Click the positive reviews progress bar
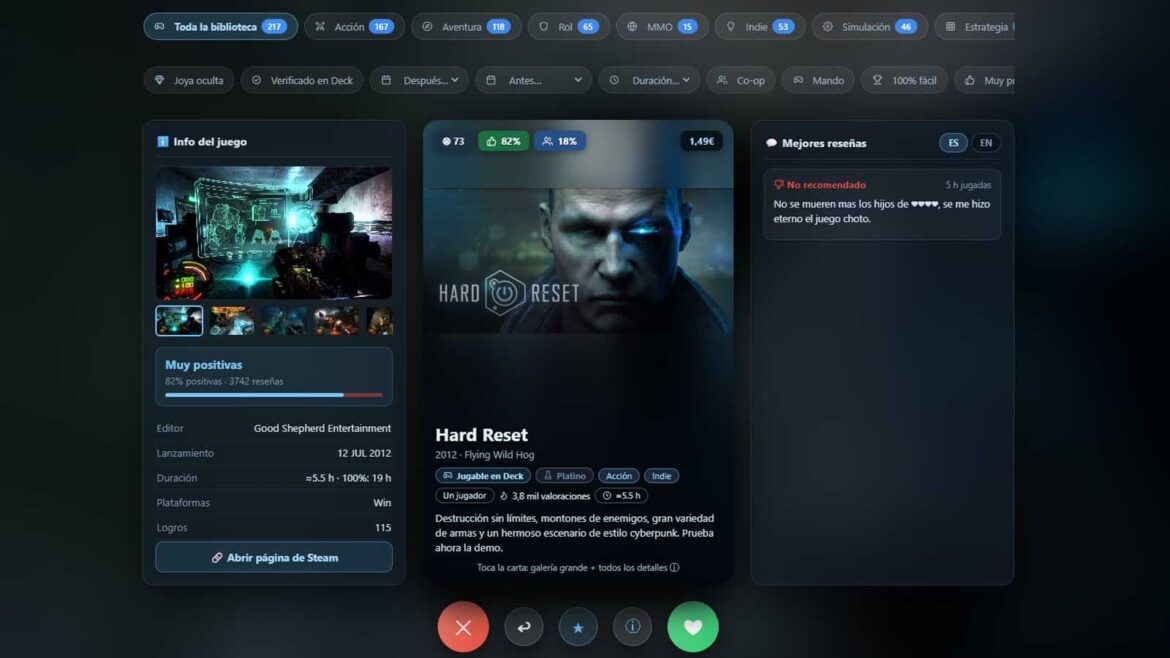1170x658 pixels. click(274, 395)
